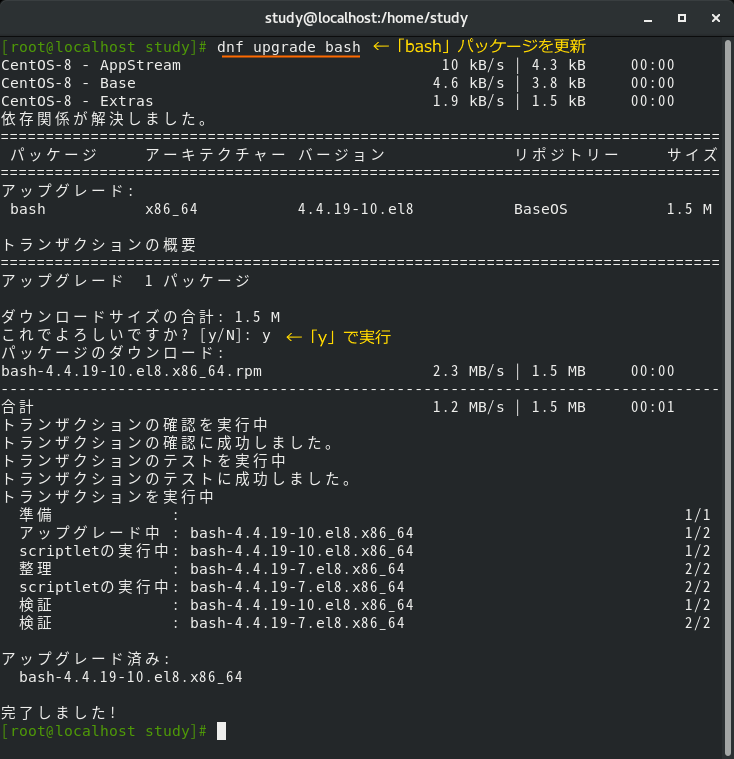This screenshot has width=734, height=759.
Task: Click the 2.3 MB/s download speed
Action: [x=468, y=371]
